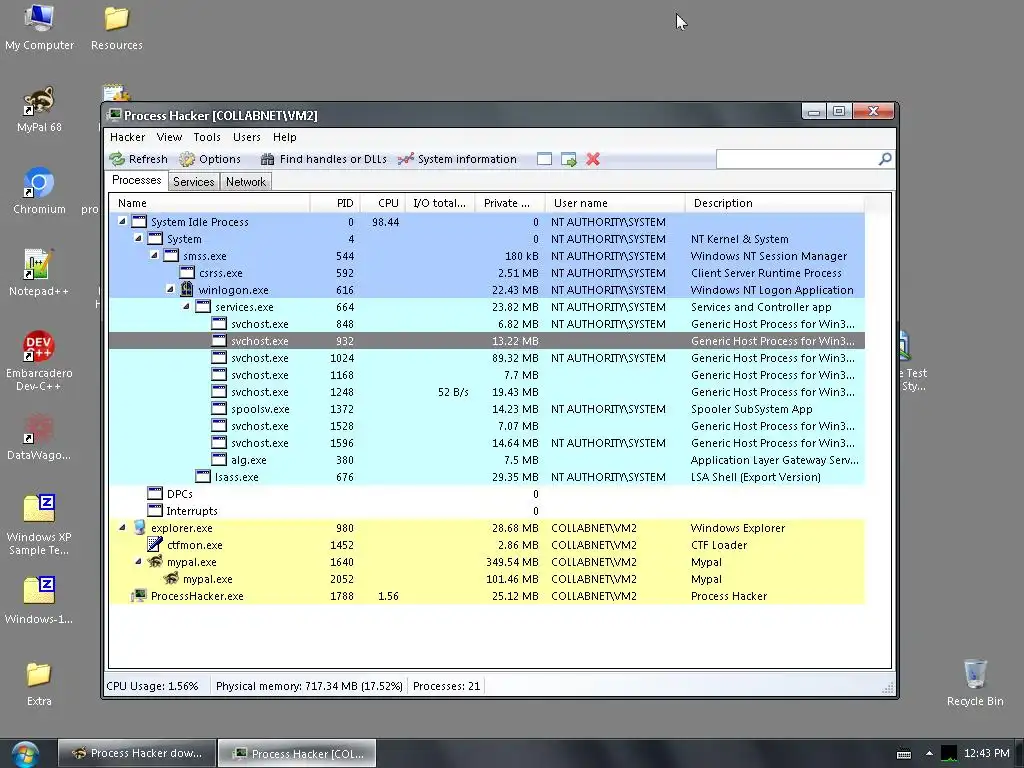Select the alg.exe process row
The width and height of the screenshot is (1024, 768).
487,460
